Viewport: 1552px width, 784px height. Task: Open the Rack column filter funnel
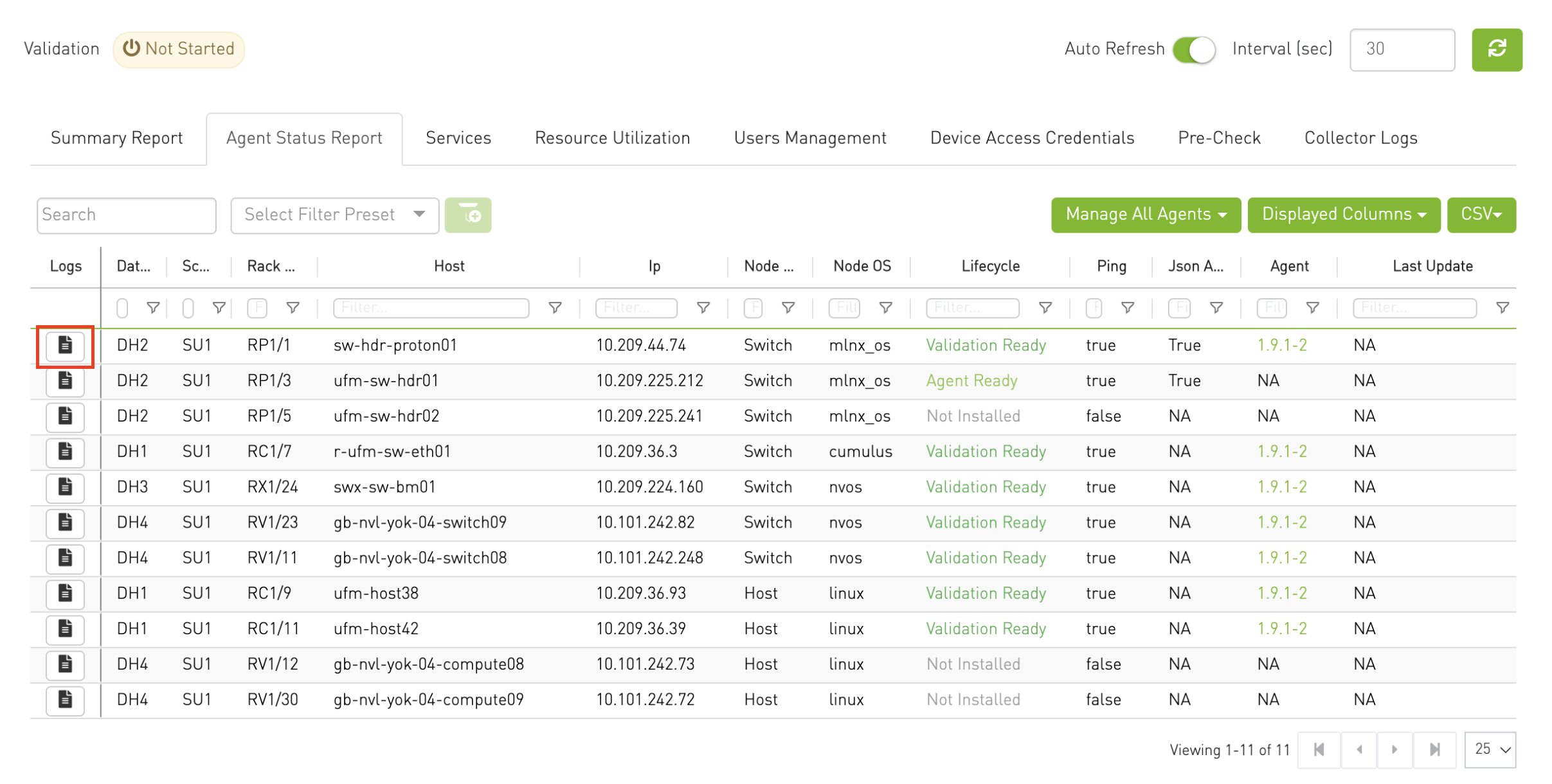293,308
